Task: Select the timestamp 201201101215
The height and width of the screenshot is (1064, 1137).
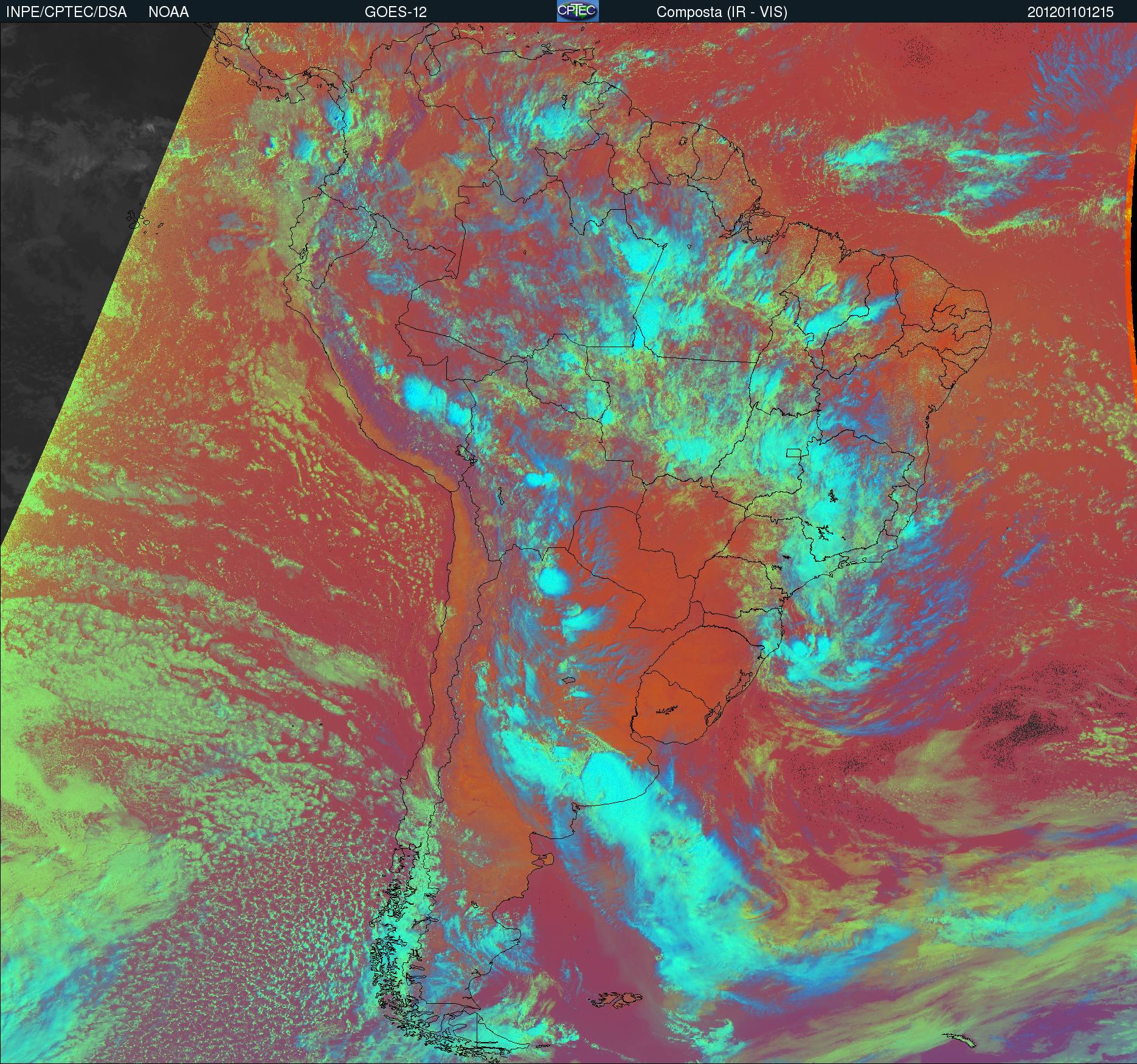Action: point(1071,12)
